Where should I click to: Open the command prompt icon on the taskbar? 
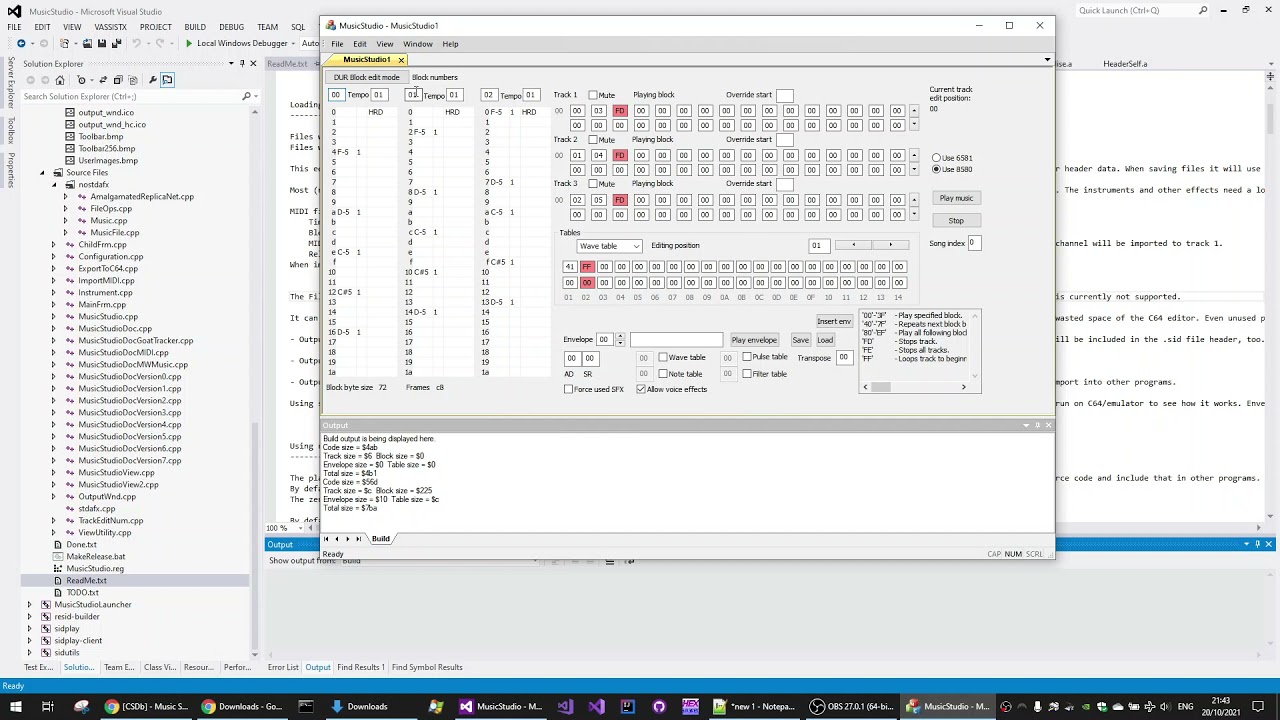[x=305, y=706]
